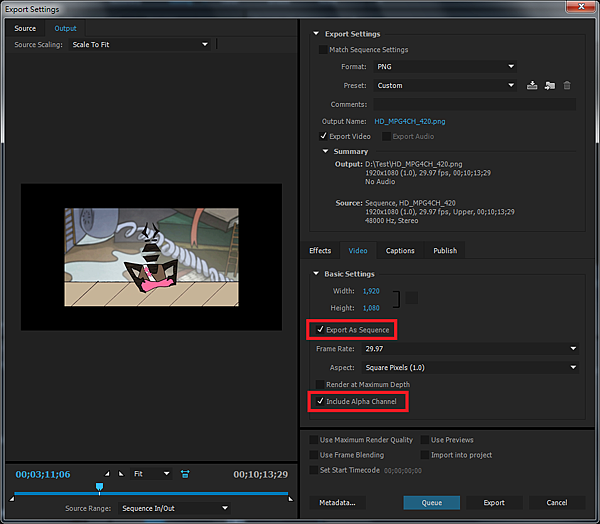Image resolution: width=600 pixels, height=524 pixels.
Task: Click the Width value 1,920
Action: pos(371,291)
